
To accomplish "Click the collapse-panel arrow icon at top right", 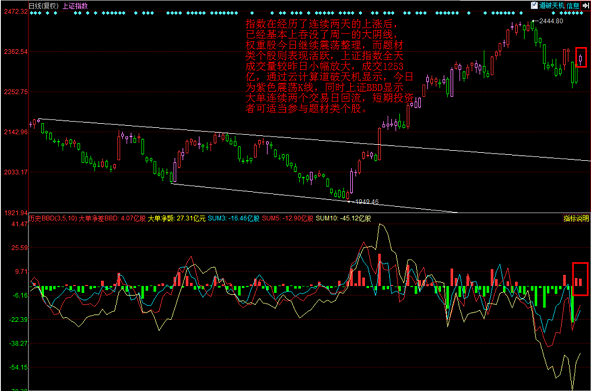I will click(x=586, y=6).
